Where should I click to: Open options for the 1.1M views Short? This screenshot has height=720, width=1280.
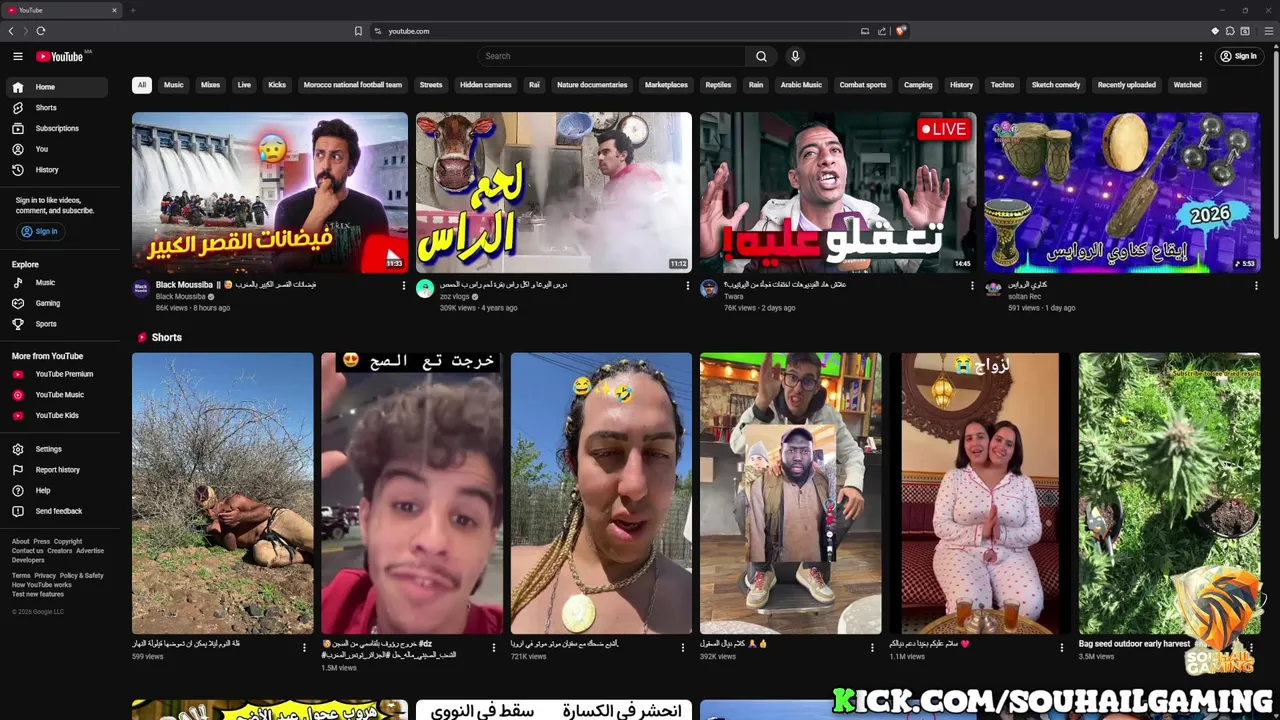[x=1062, y=648]
